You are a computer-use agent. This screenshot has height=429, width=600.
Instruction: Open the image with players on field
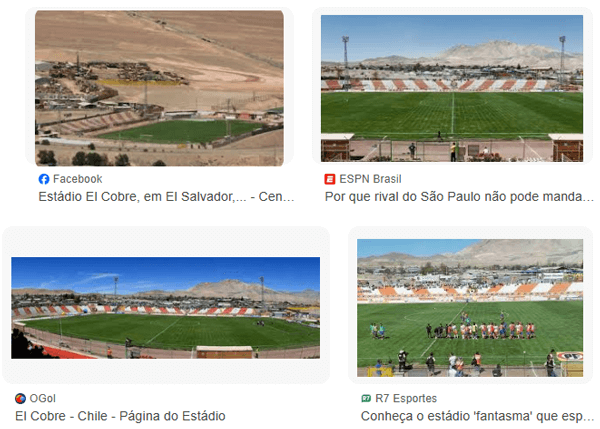470,308
